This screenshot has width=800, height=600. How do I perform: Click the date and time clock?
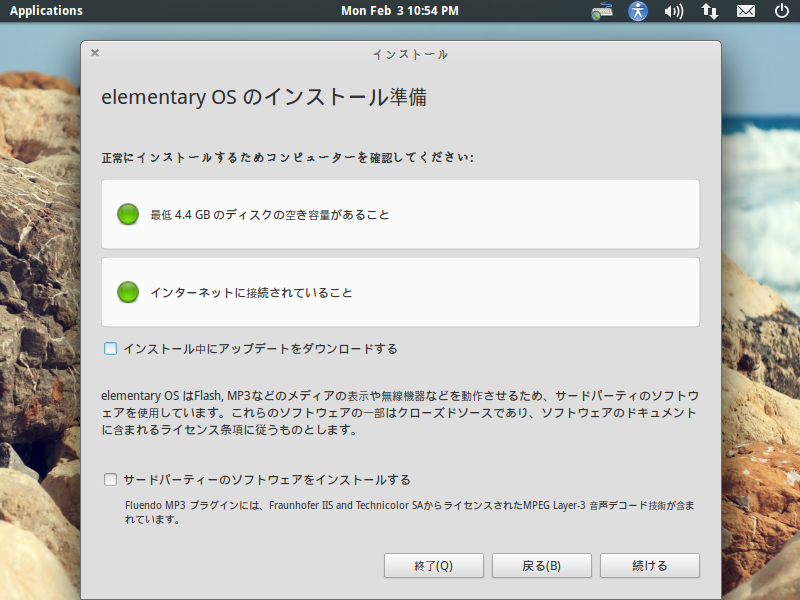coord(400,11)
